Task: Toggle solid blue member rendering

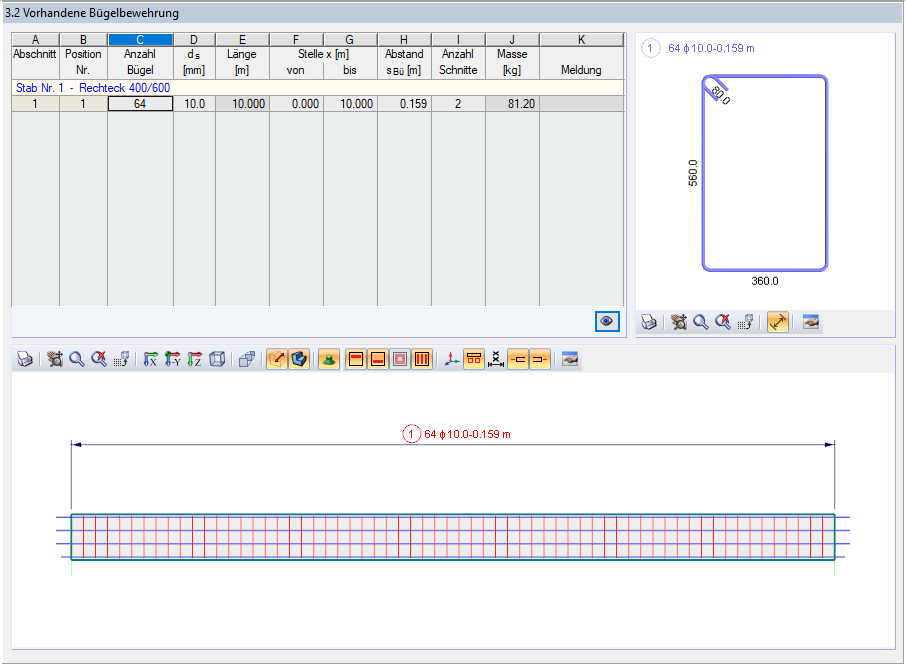Action: click(299, 359)
